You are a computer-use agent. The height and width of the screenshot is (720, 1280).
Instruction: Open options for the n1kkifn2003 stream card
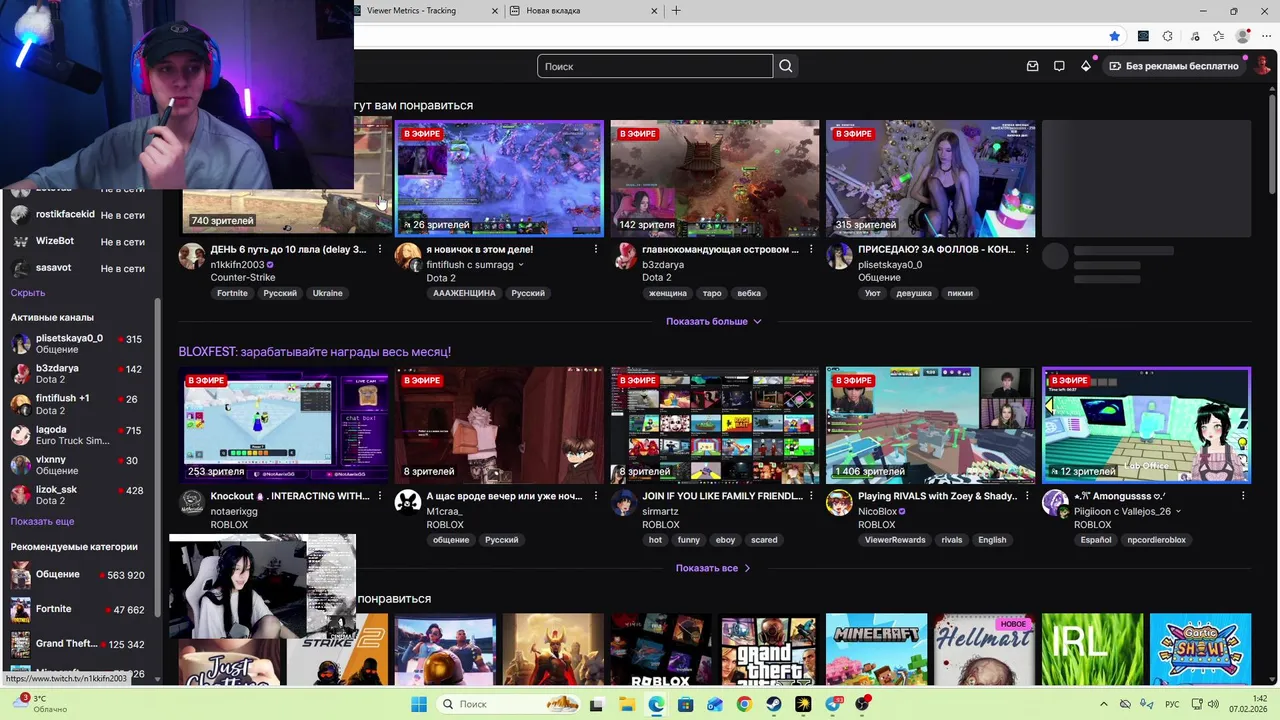[380, 249]
